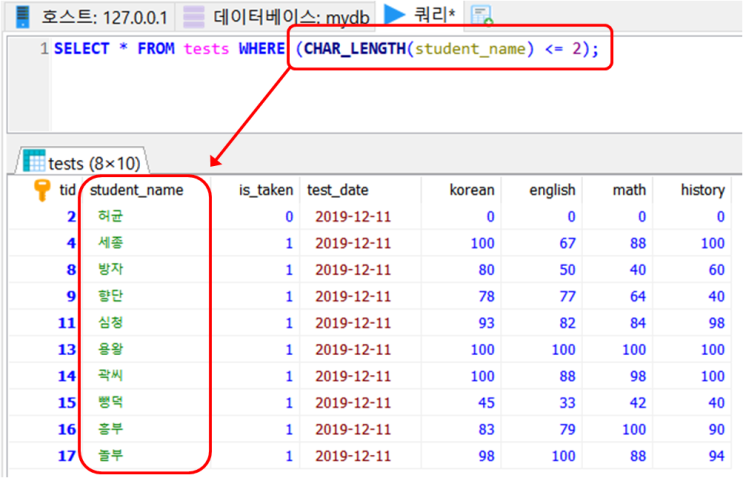The height and width of the screenshot is (478, 743).
Task: Select the query tab with play icon
Action: (420, 14)
